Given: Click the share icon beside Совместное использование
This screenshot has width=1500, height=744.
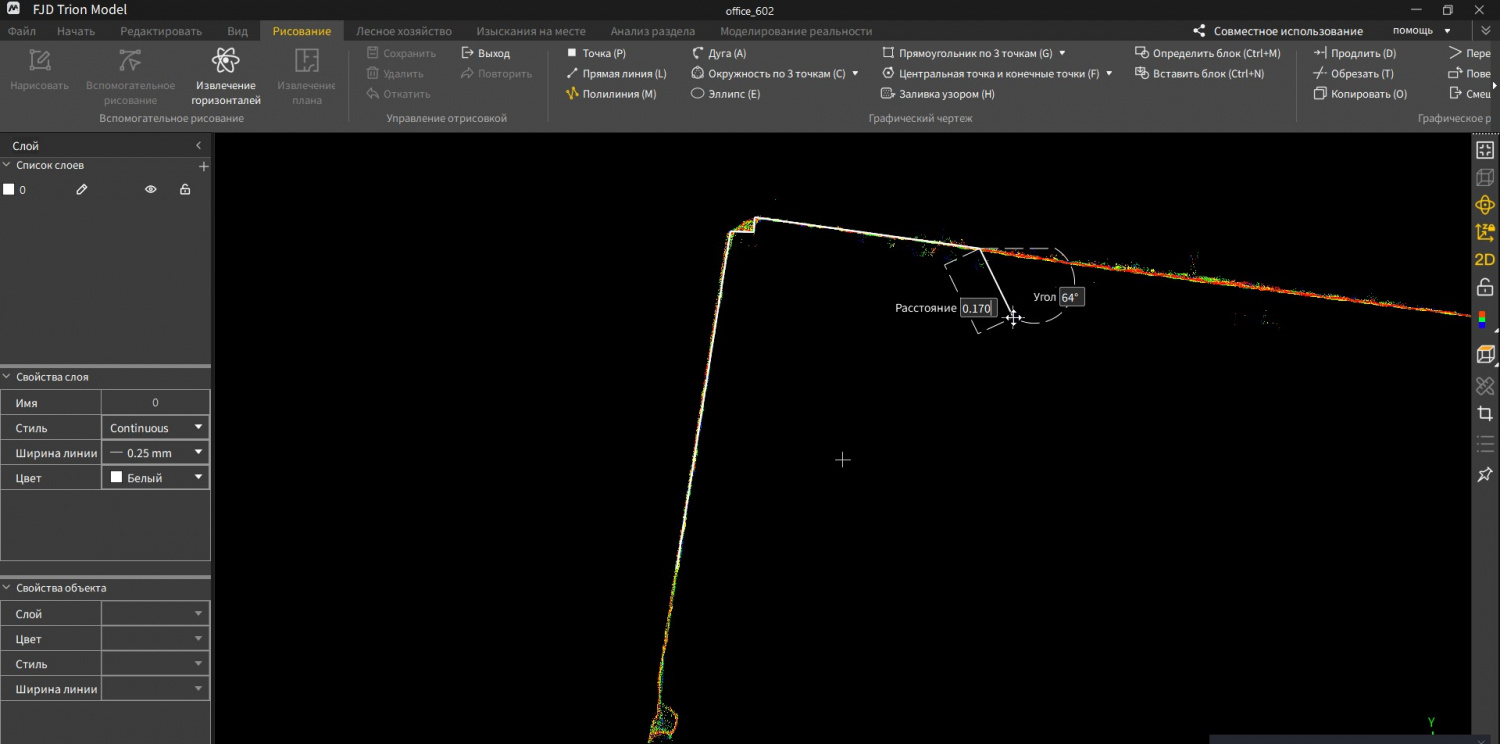Looking at the screenshot, I should pos(1199,31).
